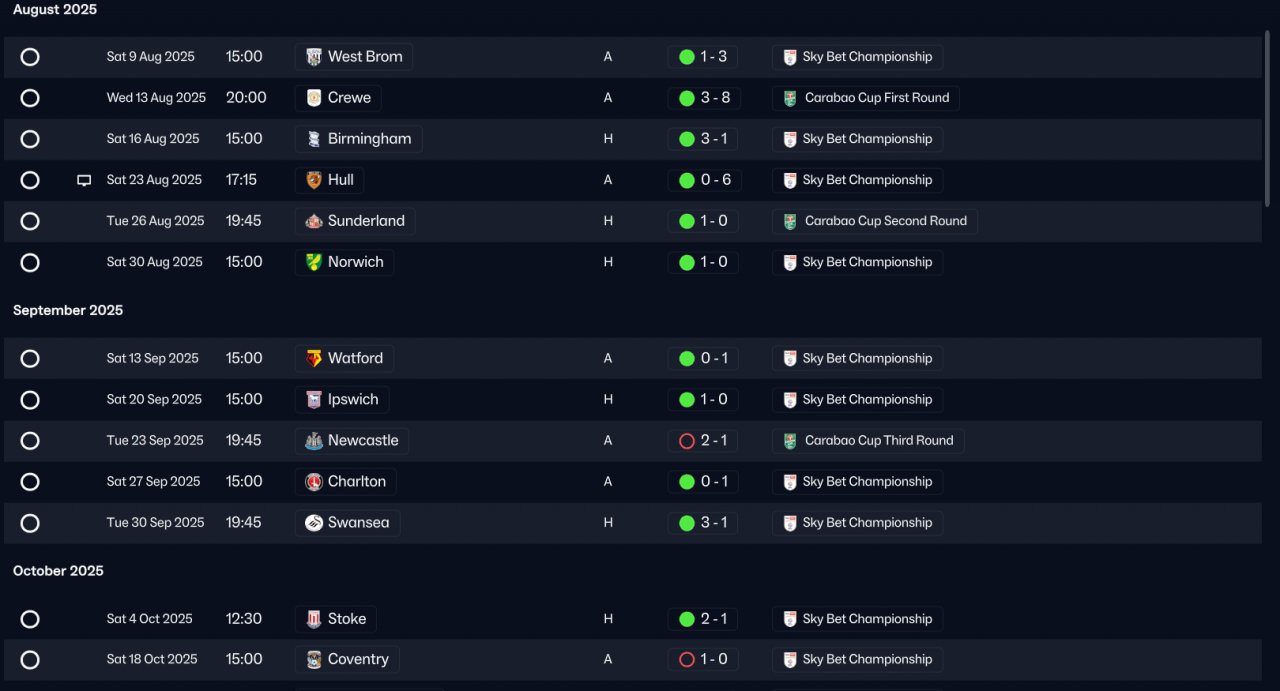Screen dimensions: 1280x691
Task: Select the radio circle for Swansea fixture
Action: point(30,523)
